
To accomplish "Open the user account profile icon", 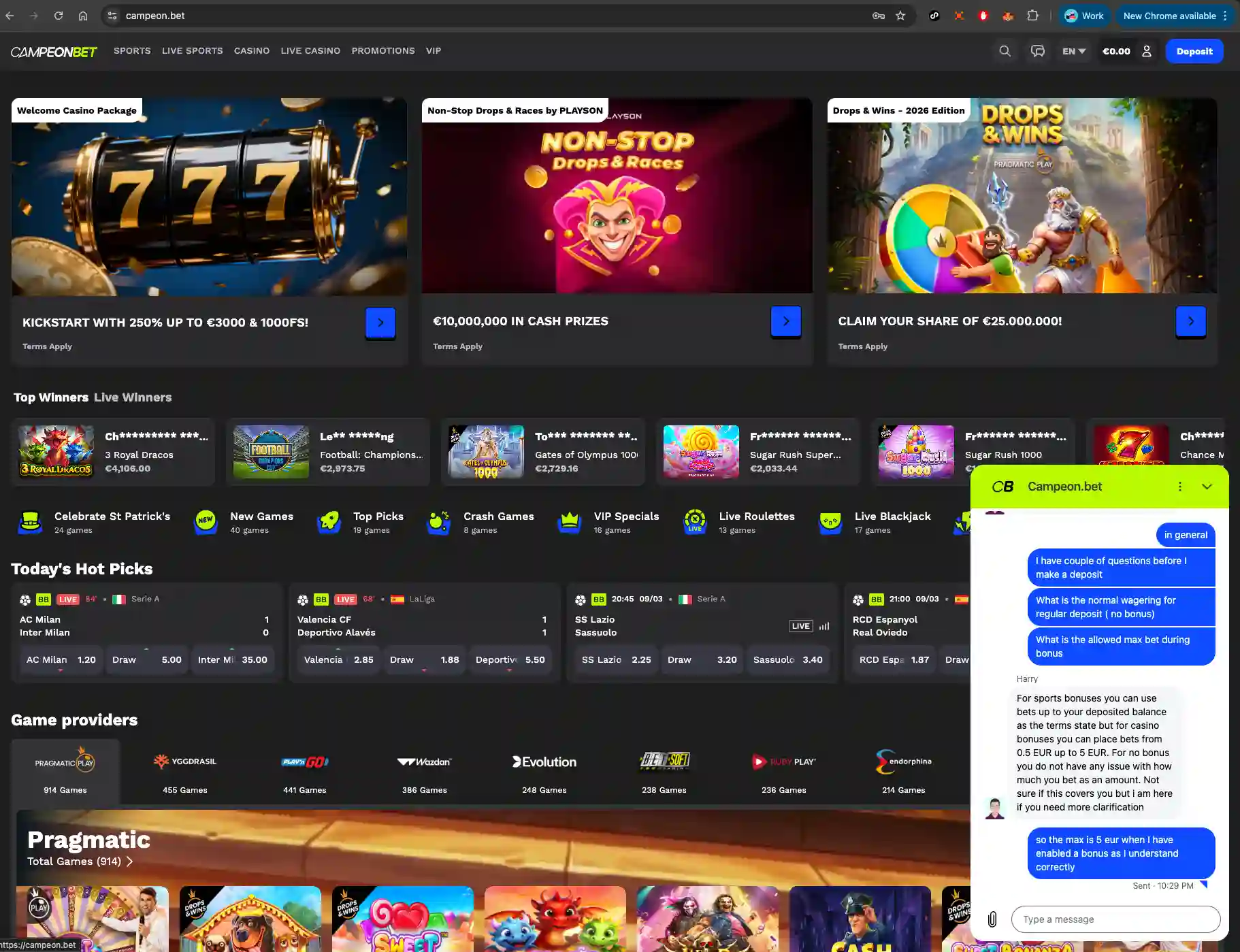I will coord(1147,51).
